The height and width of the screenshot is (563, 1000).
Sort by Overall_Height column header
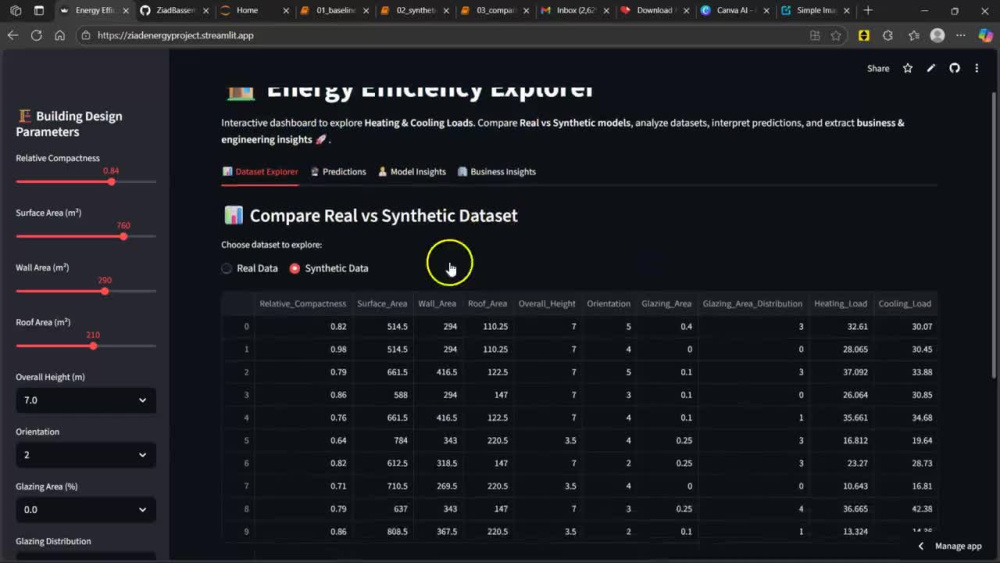[547, 304]
